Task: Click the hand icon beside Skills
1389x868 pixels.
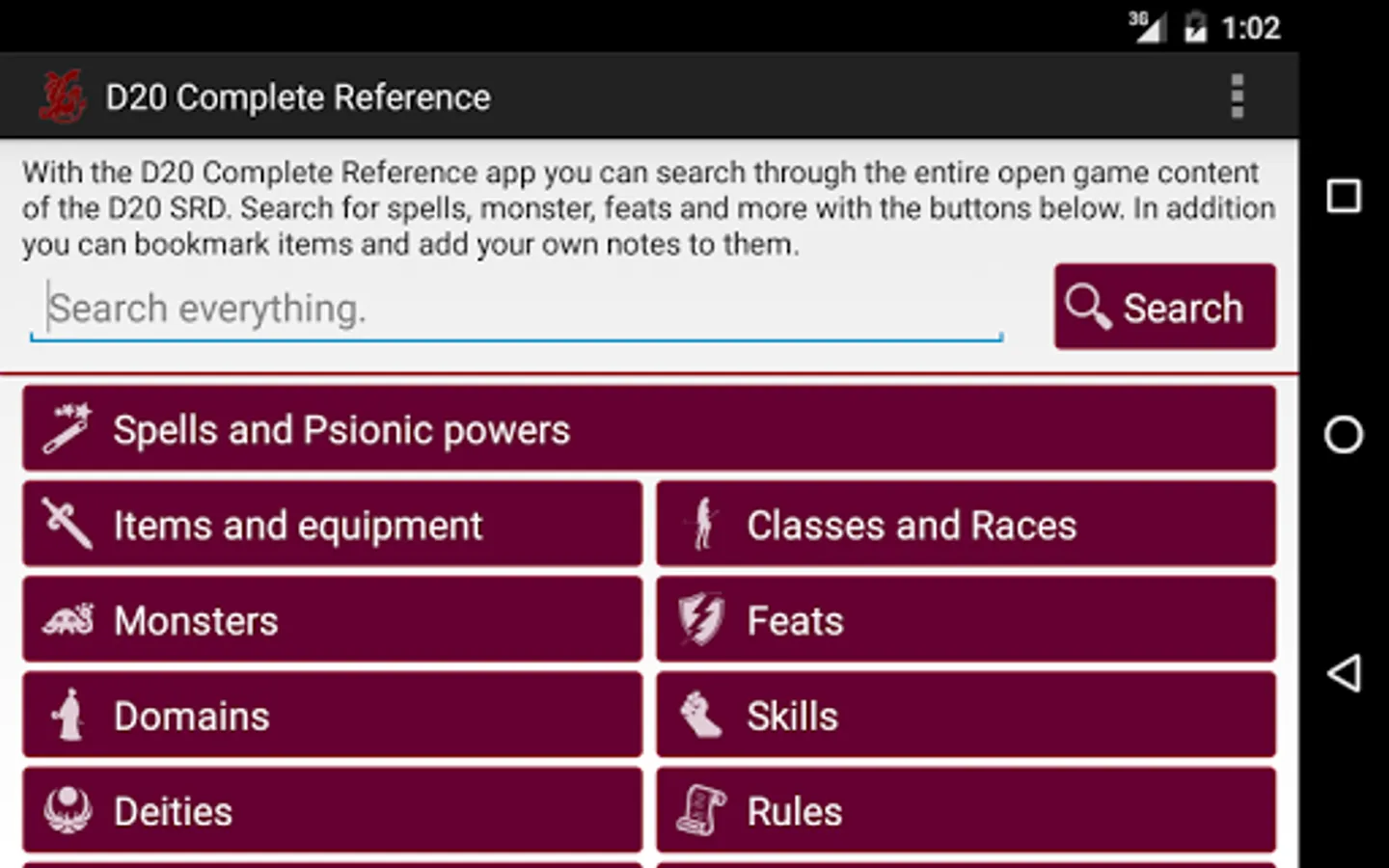Action: (x=701, y=715)
